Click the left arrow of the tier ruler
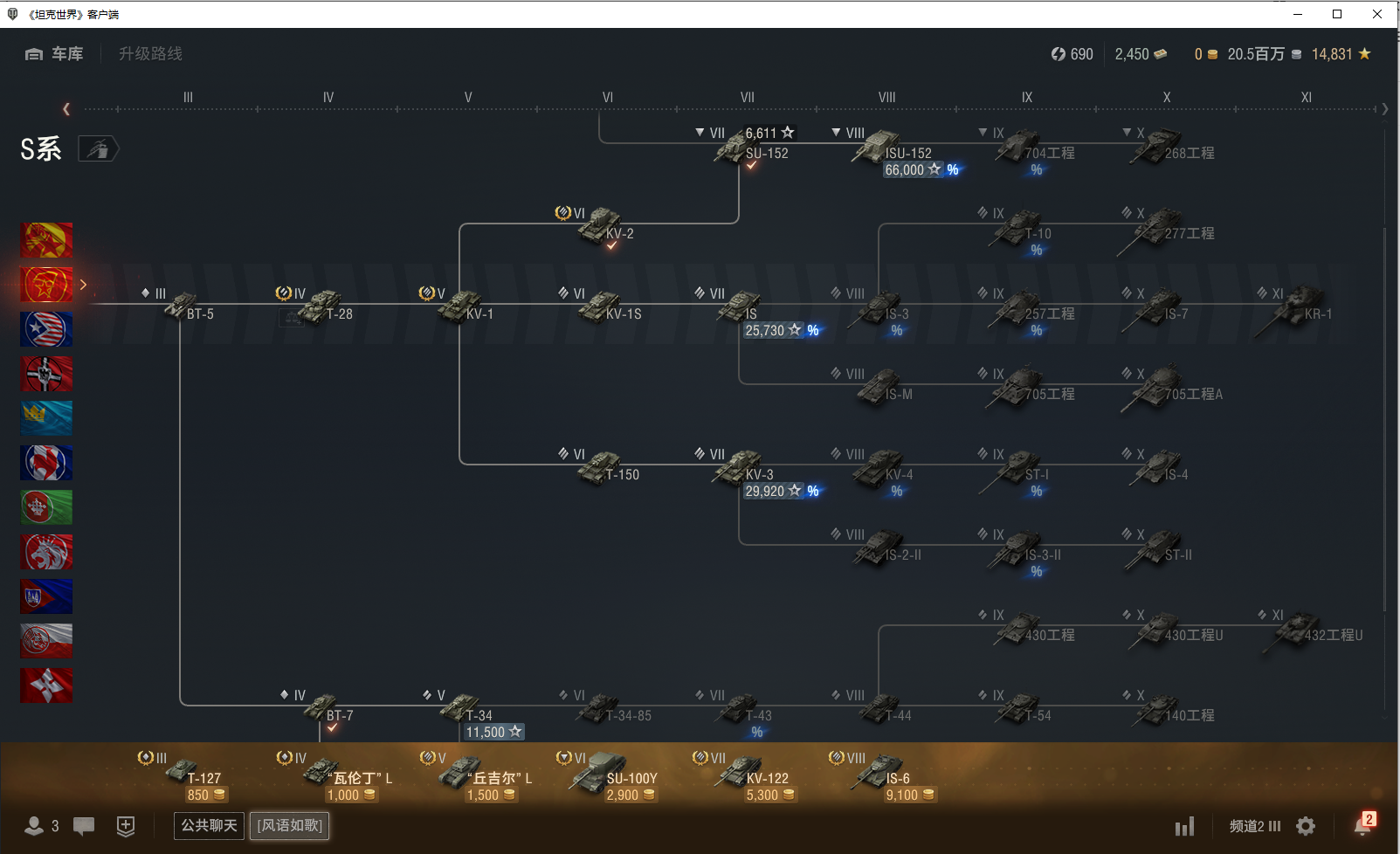The width and height of the screenshot is (1400, 854). tap(66, 109)
